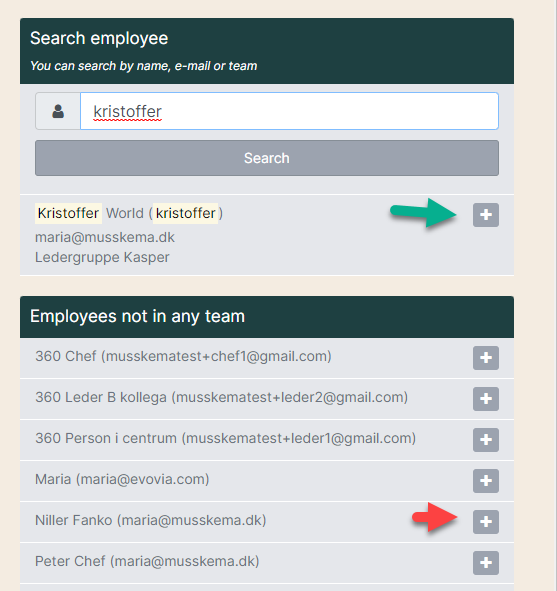
Task: Click 360 Leder B kollega row text
Action: [222, 397]
